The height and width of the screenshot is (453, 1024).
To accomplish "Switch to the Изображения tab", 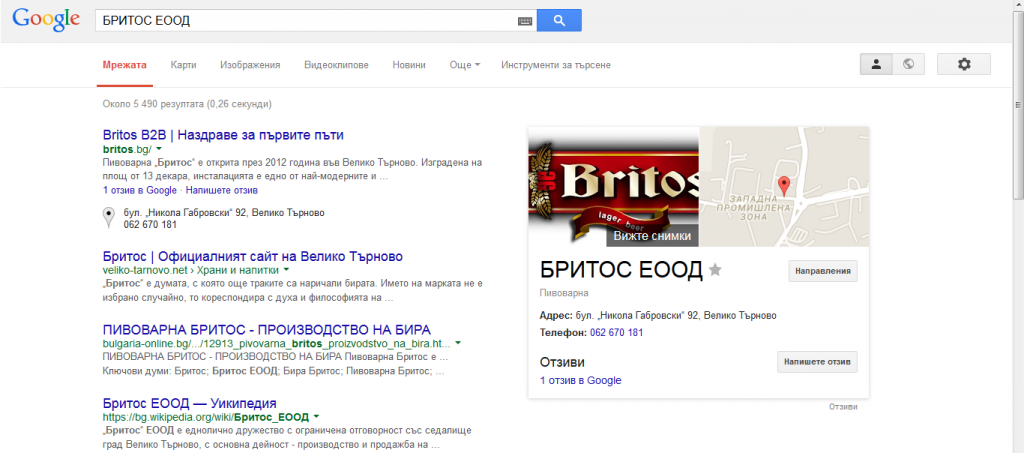I will (x=250, y=65).
